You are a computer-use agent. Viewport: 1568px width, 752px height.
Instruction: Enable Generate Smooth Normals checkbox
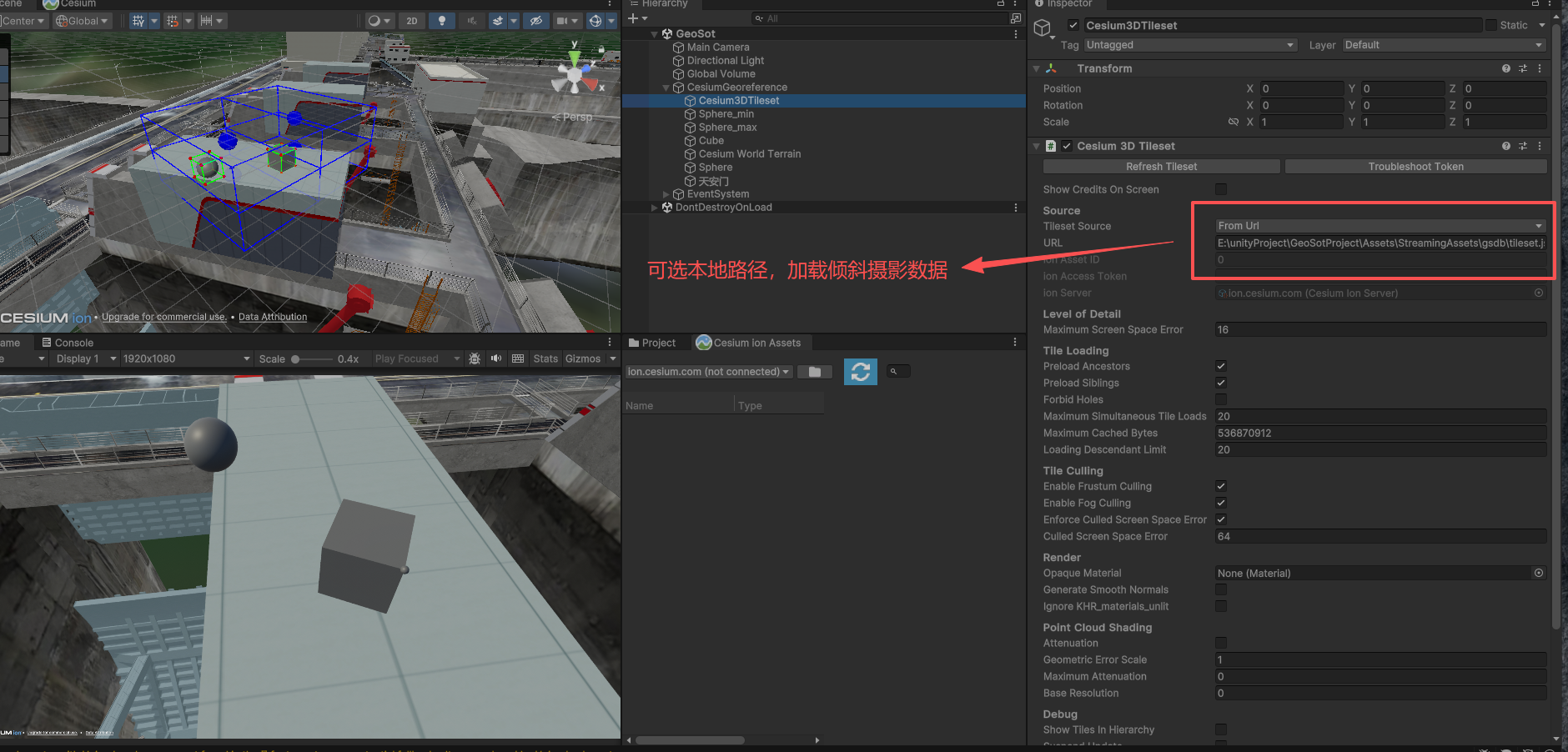pos(1221,589)
